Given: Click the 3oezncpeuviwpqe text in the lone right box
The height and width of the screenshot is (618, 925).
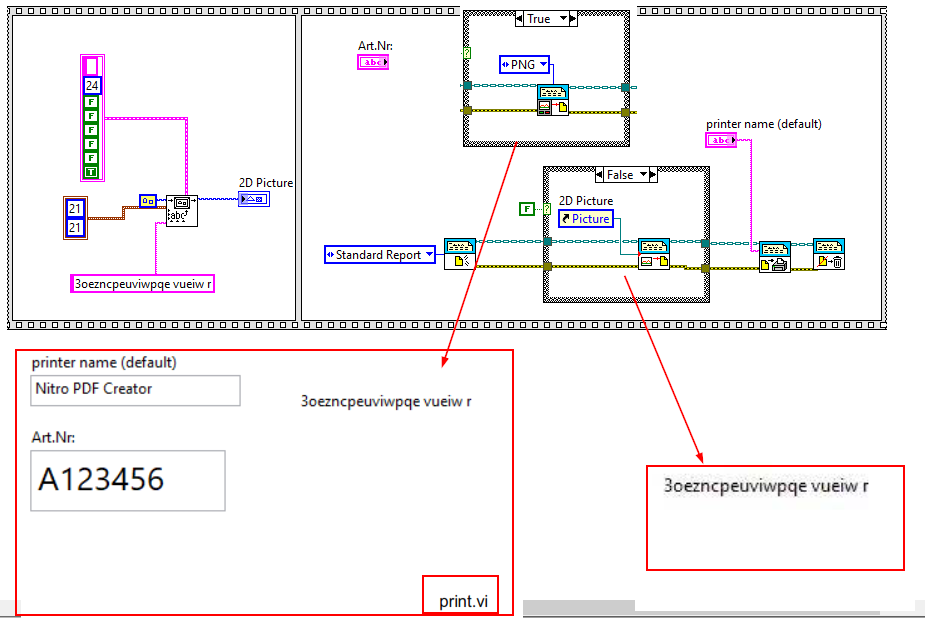Looking at the screenshot, I should (x=766, y=486).
